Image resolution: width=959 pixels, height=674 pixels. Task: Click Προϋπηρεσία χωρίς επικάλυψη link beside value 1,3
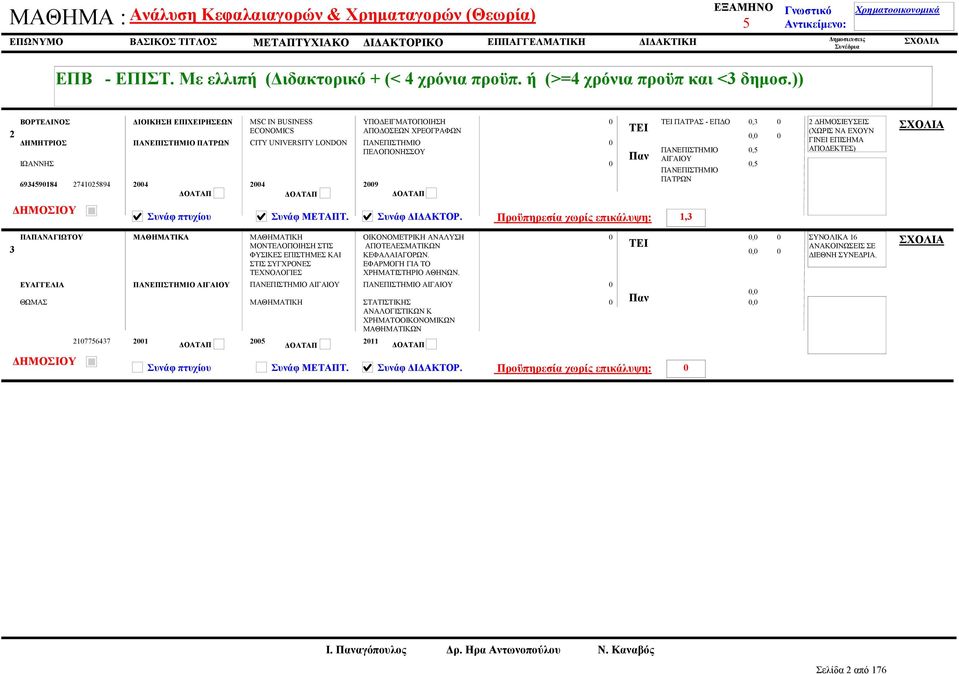574,218
